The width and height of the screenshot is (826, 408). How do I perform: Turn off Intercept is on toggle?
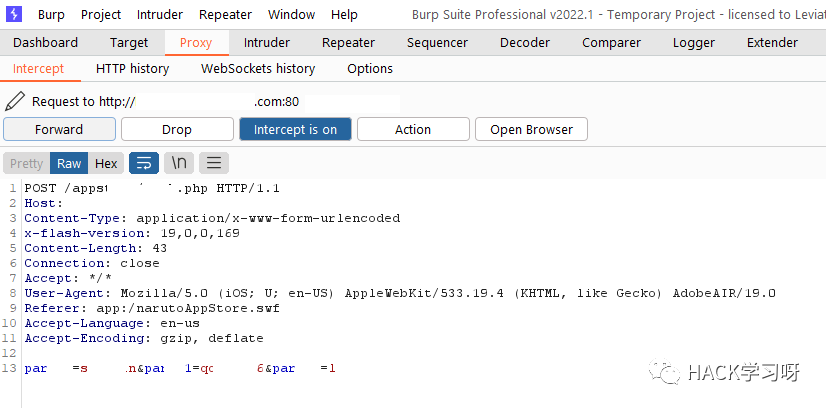click(295, 129)
